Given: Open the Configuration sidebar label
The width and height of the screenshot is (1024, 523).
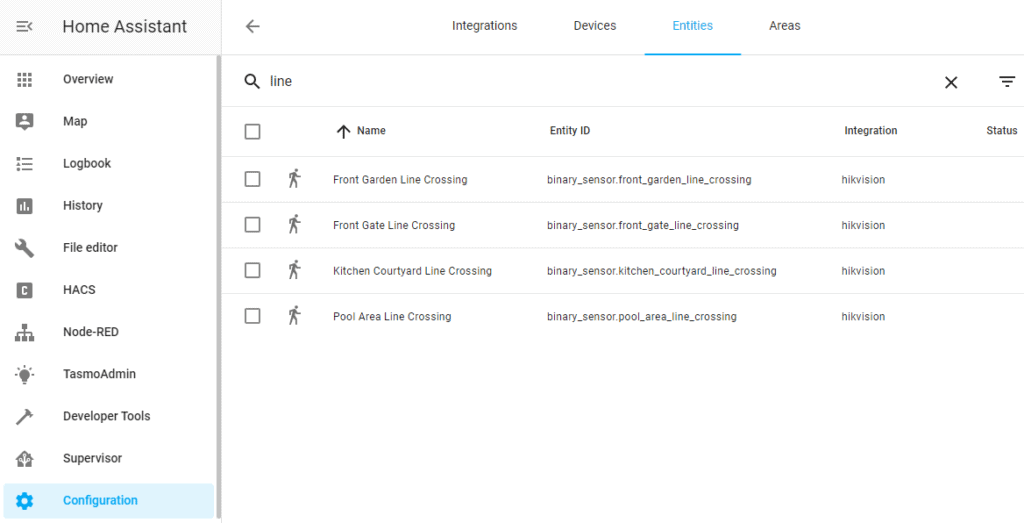Looking at the screenshot, I should coord(100,501).
